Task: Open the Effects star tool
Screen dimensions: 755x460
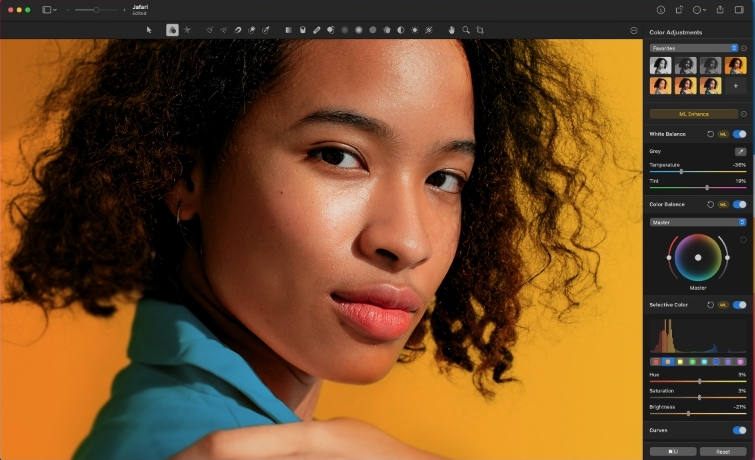Action: click(187, 30)
